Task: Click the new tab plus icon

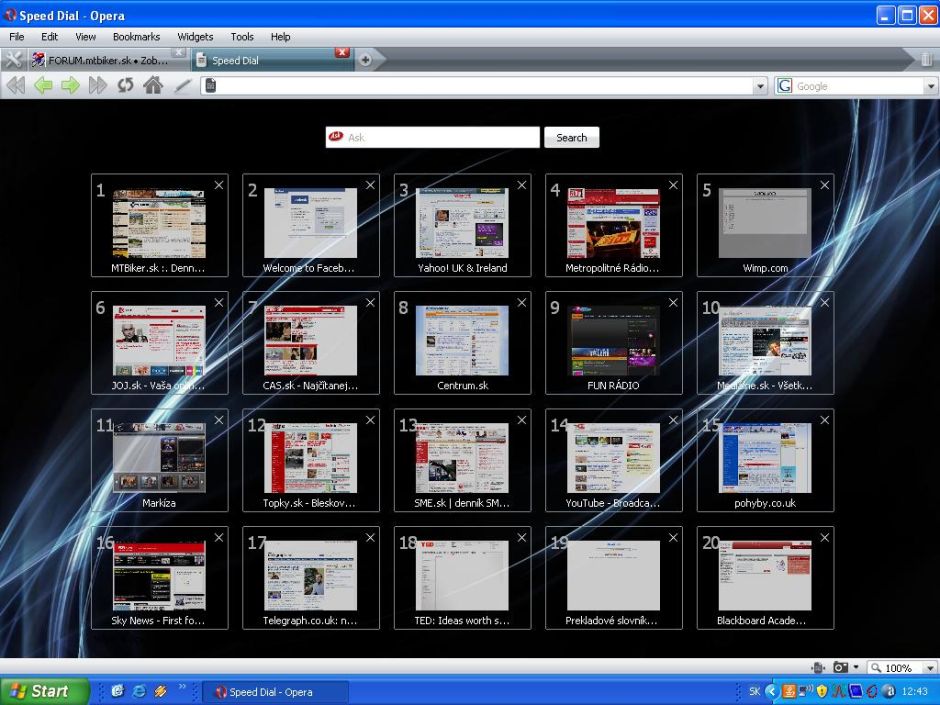Action: 365,60
